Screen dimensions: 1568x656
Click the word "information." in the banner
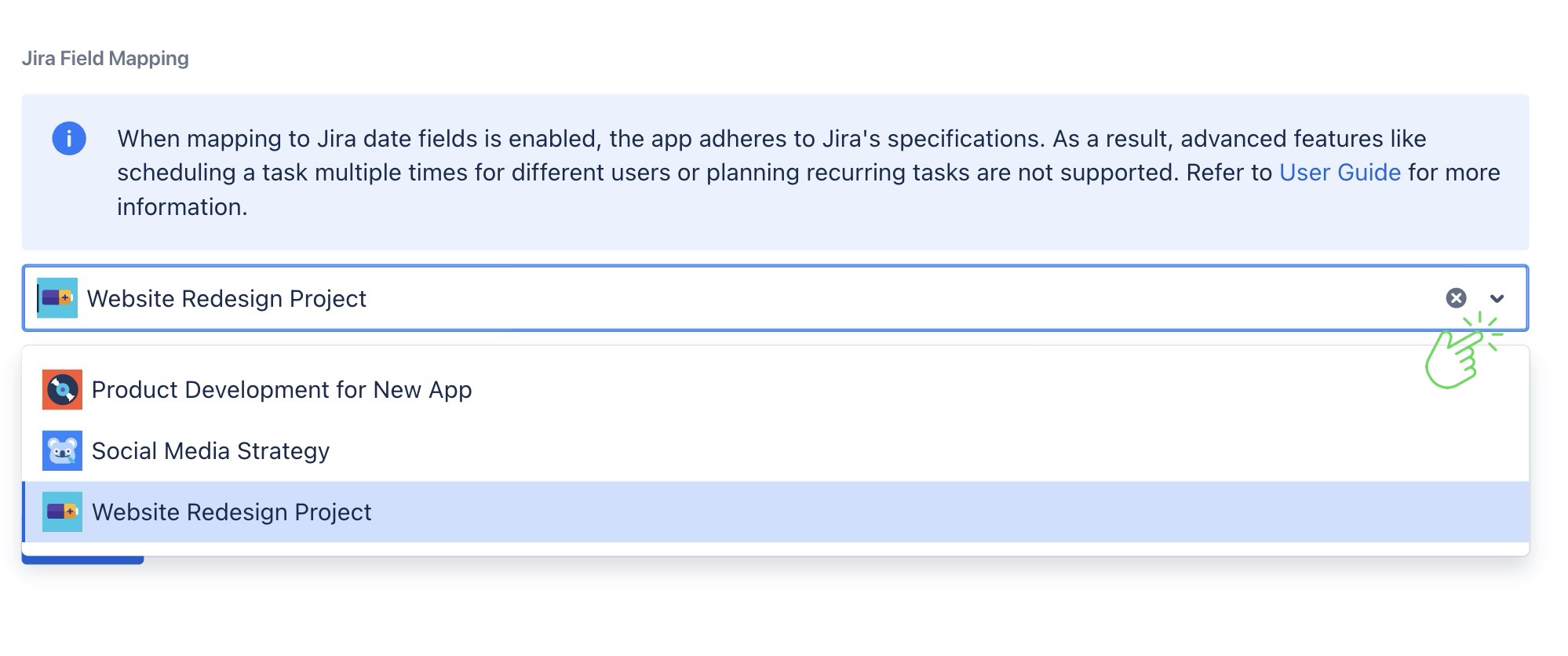click(x=182, y=207)
